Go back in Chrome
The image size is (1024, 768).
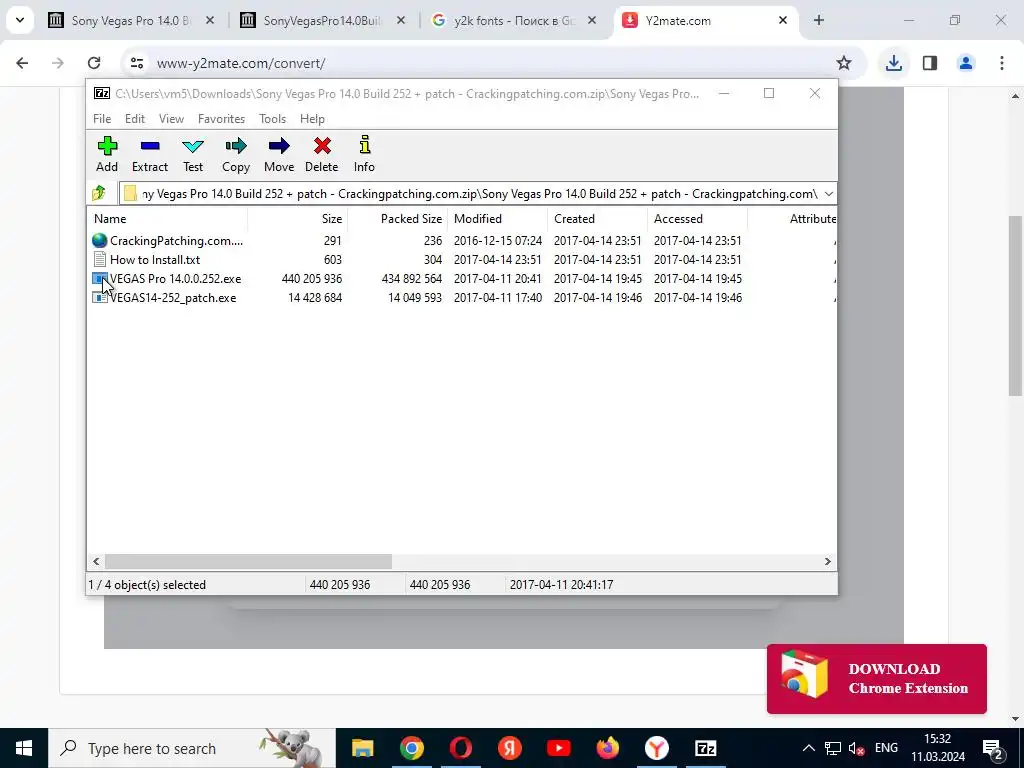[x=22, y=63]
